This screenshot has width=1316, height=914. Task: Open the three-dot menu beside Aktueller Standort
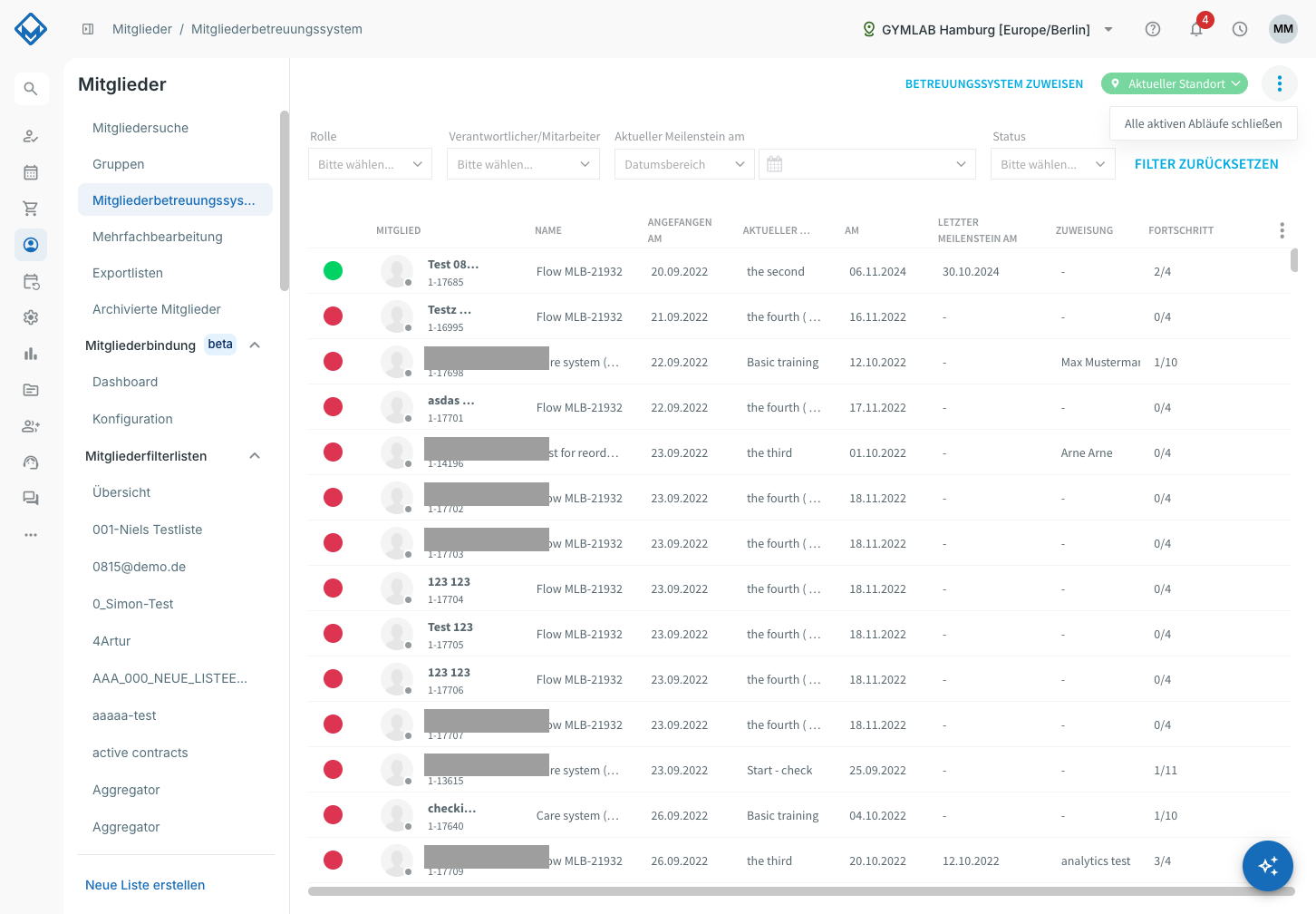[1280, 83]
